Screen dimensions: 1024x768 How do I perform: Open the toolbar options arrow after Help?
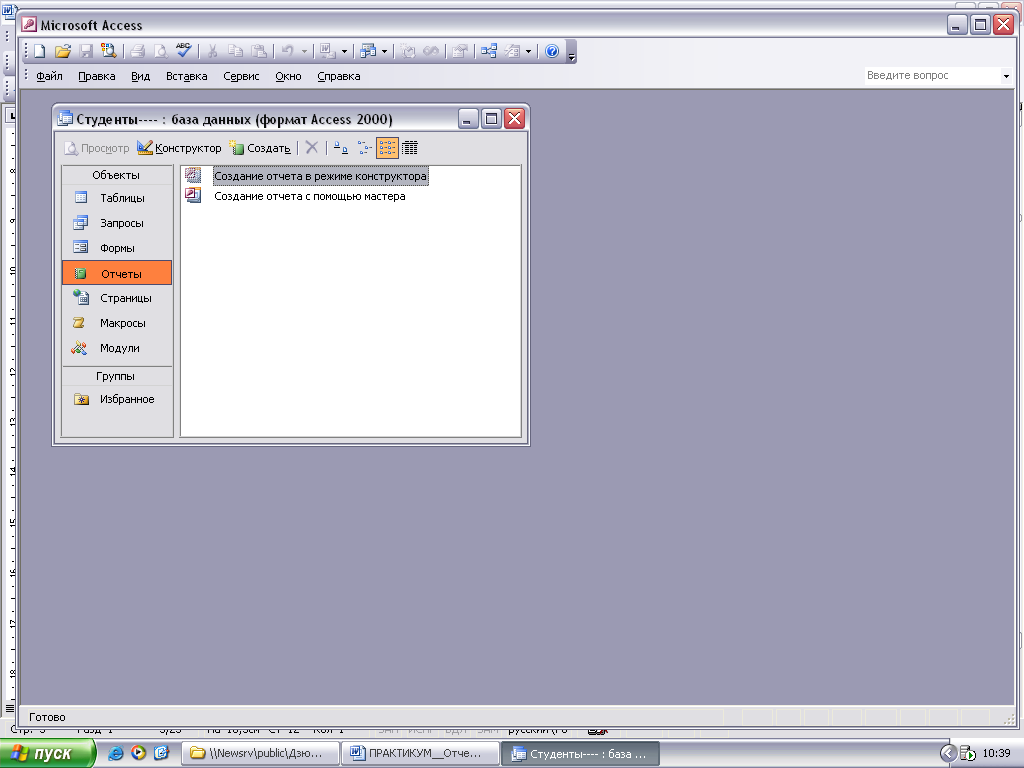[x=571, y=52]
